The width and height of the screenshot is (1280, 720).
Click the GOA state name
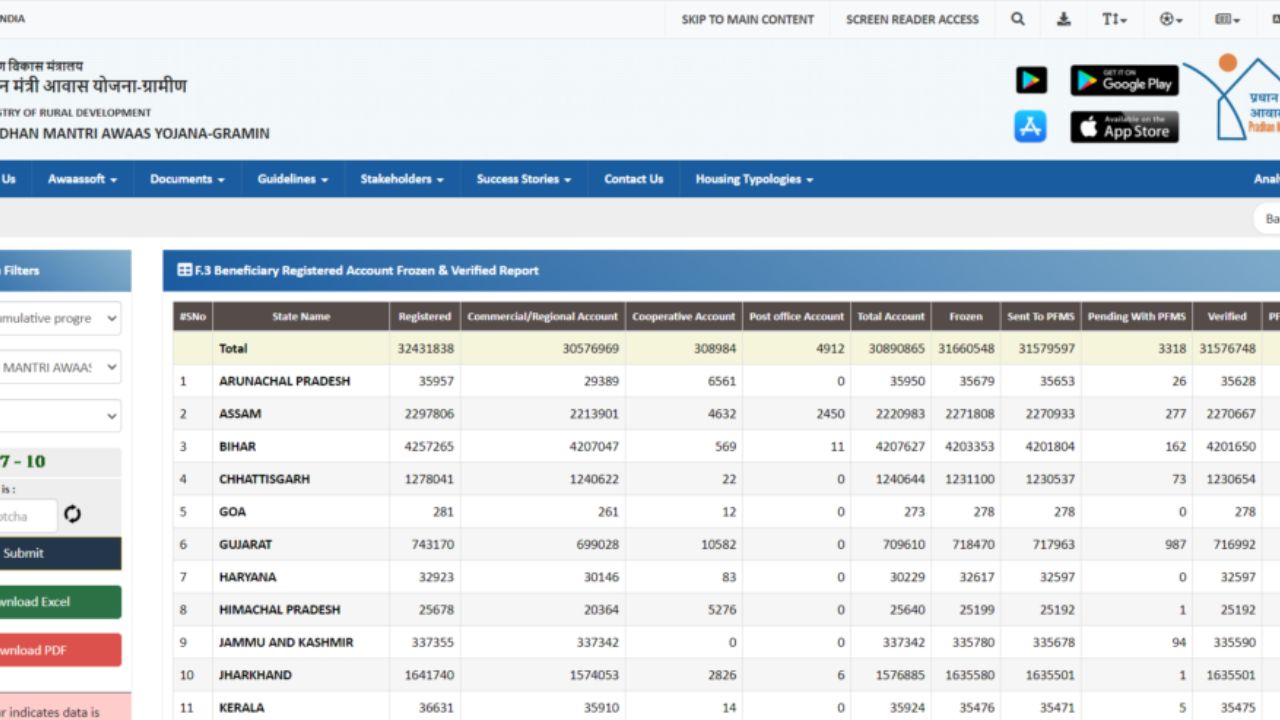[x=232, y=512]
